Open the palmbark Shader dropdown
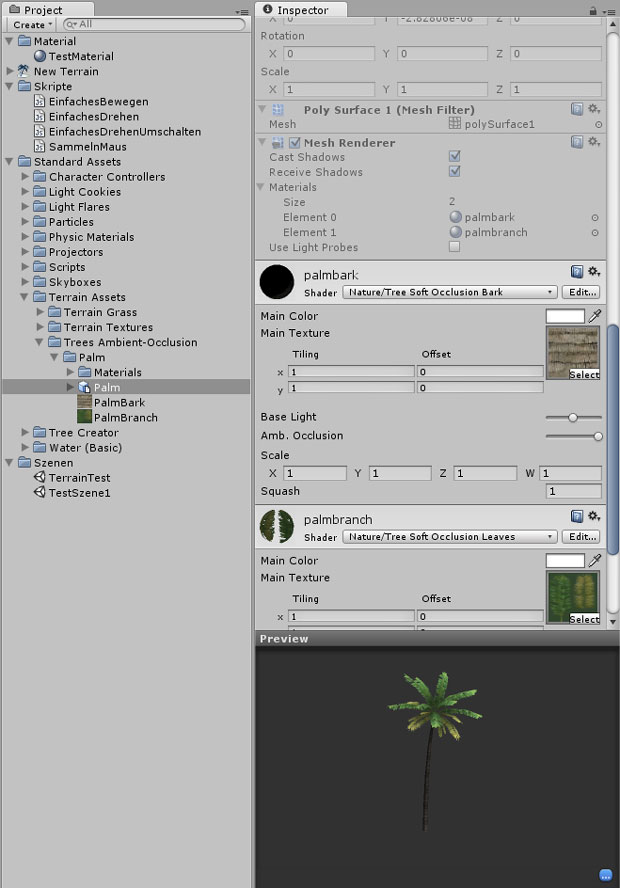The image size is (620, 888). [x=449, y=292]
